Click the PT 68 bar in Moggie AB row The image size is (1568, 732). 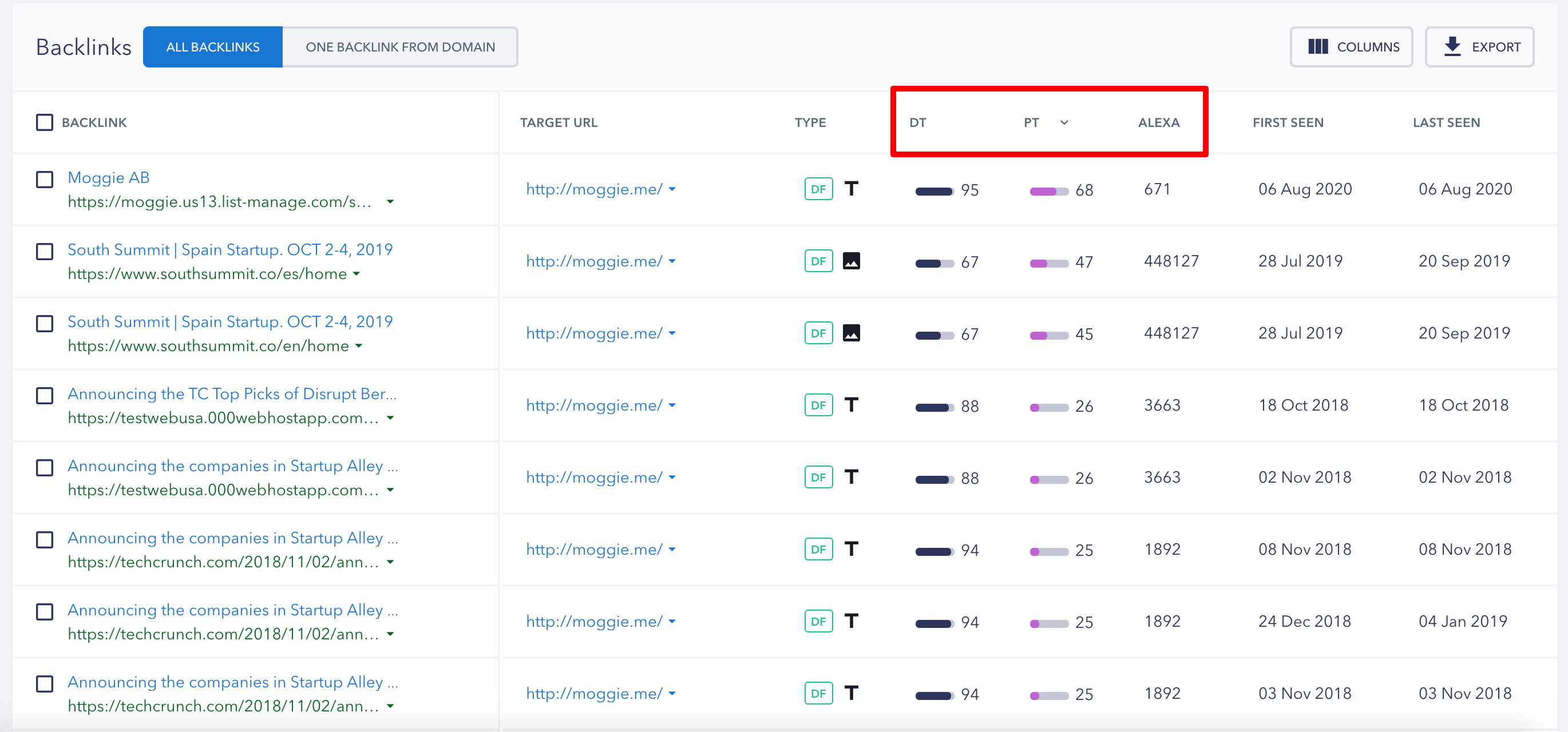[1049, 192]
